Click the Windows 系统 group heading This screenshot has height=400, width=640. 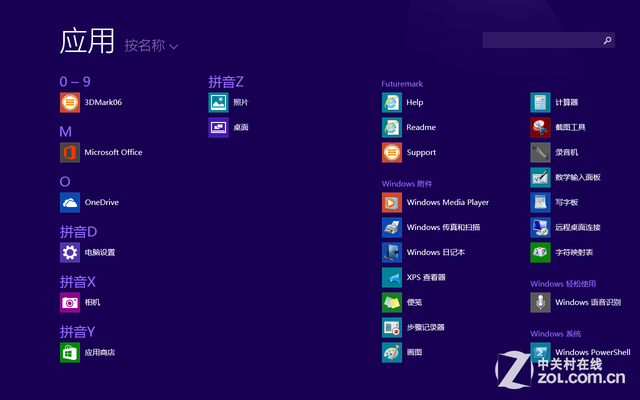point(556,334)
